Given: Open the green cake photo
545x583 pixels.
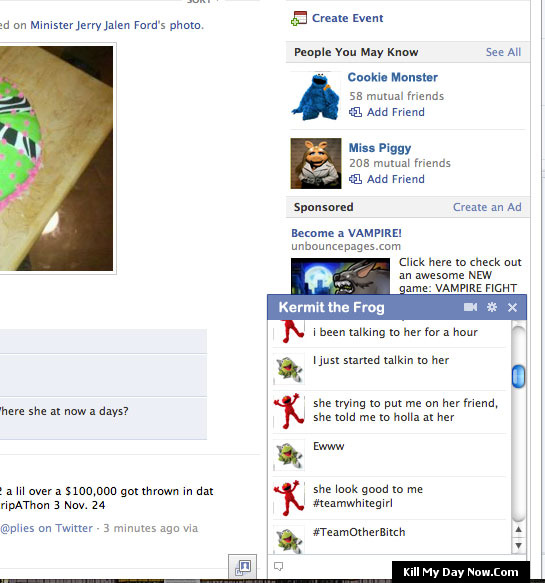Looking at the screenshot, I should (x=57, y=158).
